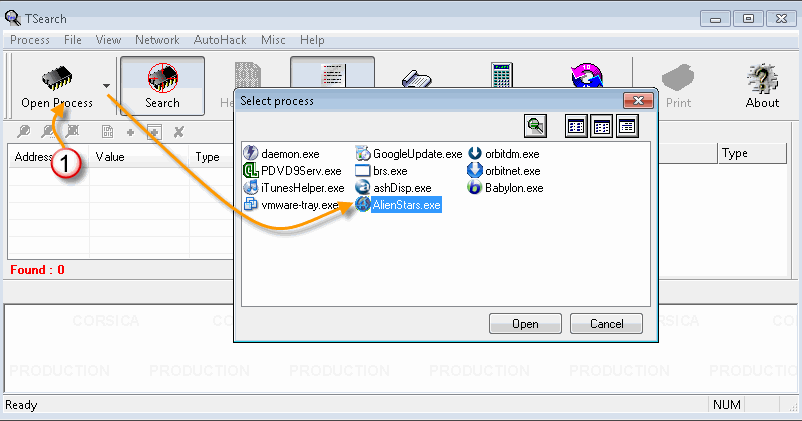The image size is (802, 421).
Task: Open the AutoHack menu
Action: (x=220, y=40)
